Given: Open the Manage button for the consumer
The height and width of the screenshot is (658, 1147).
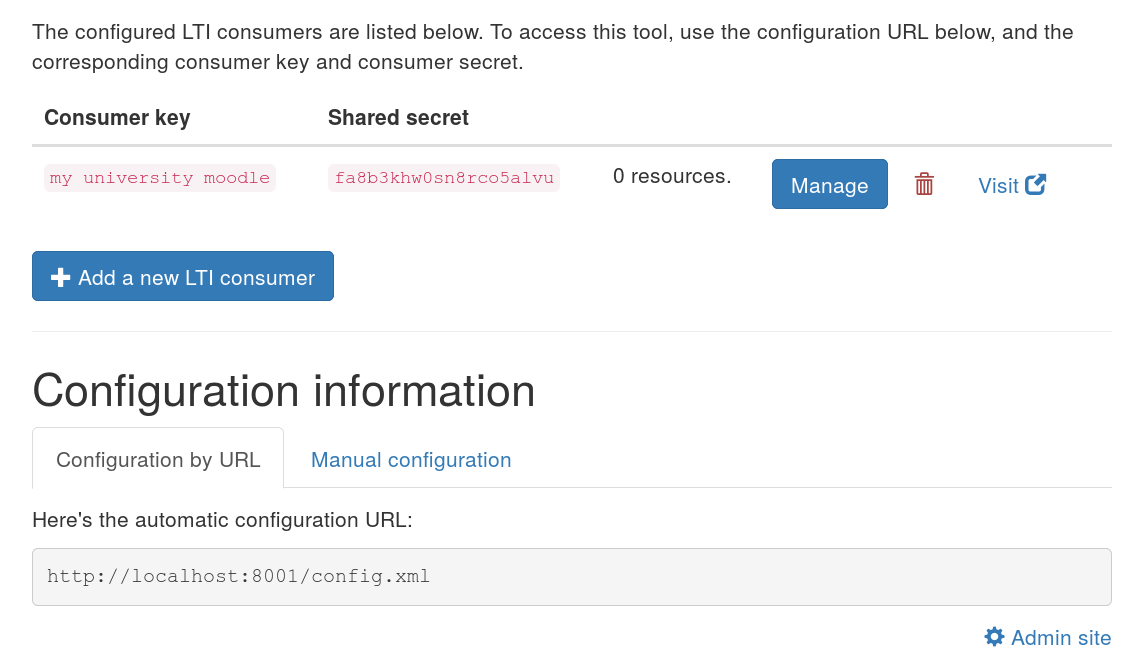Looking at the screenshot, I should [x=830, y=184].
